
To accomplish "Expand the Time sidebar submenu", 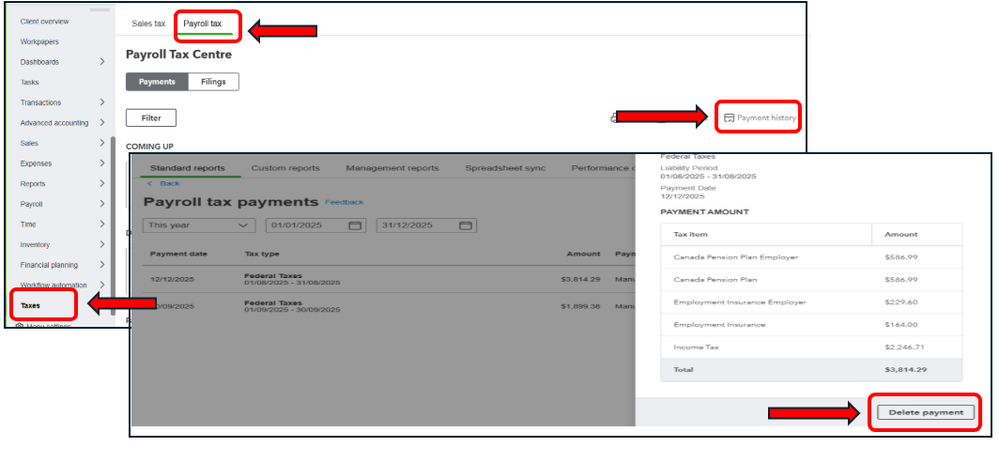I will point(103,224).
